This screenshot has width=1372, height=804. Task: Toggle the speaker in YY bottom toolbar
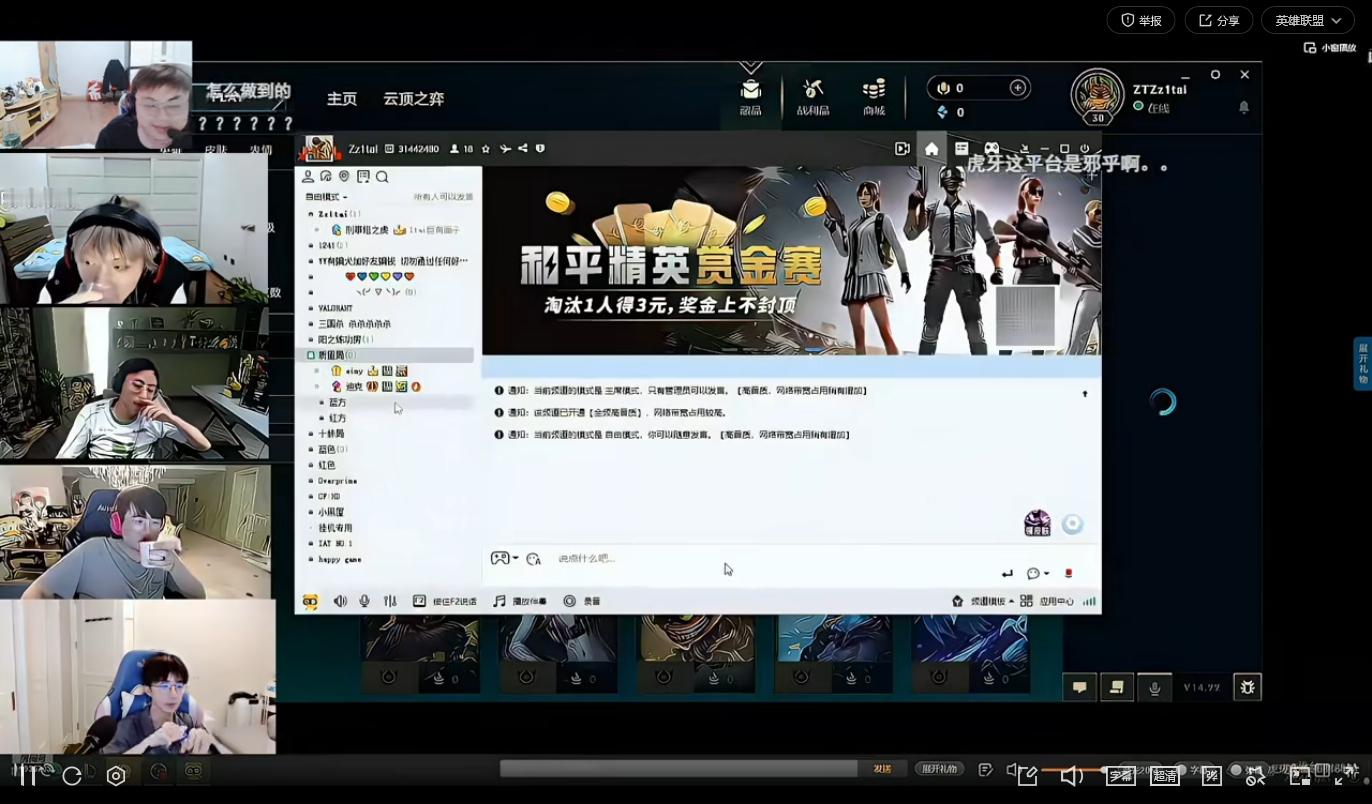(x=340, y=601)
